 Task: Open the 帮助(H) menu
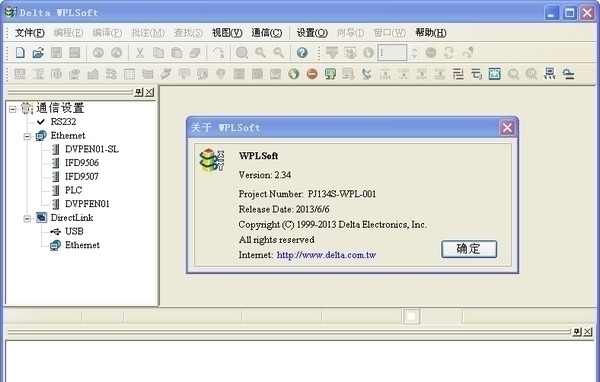431,33
